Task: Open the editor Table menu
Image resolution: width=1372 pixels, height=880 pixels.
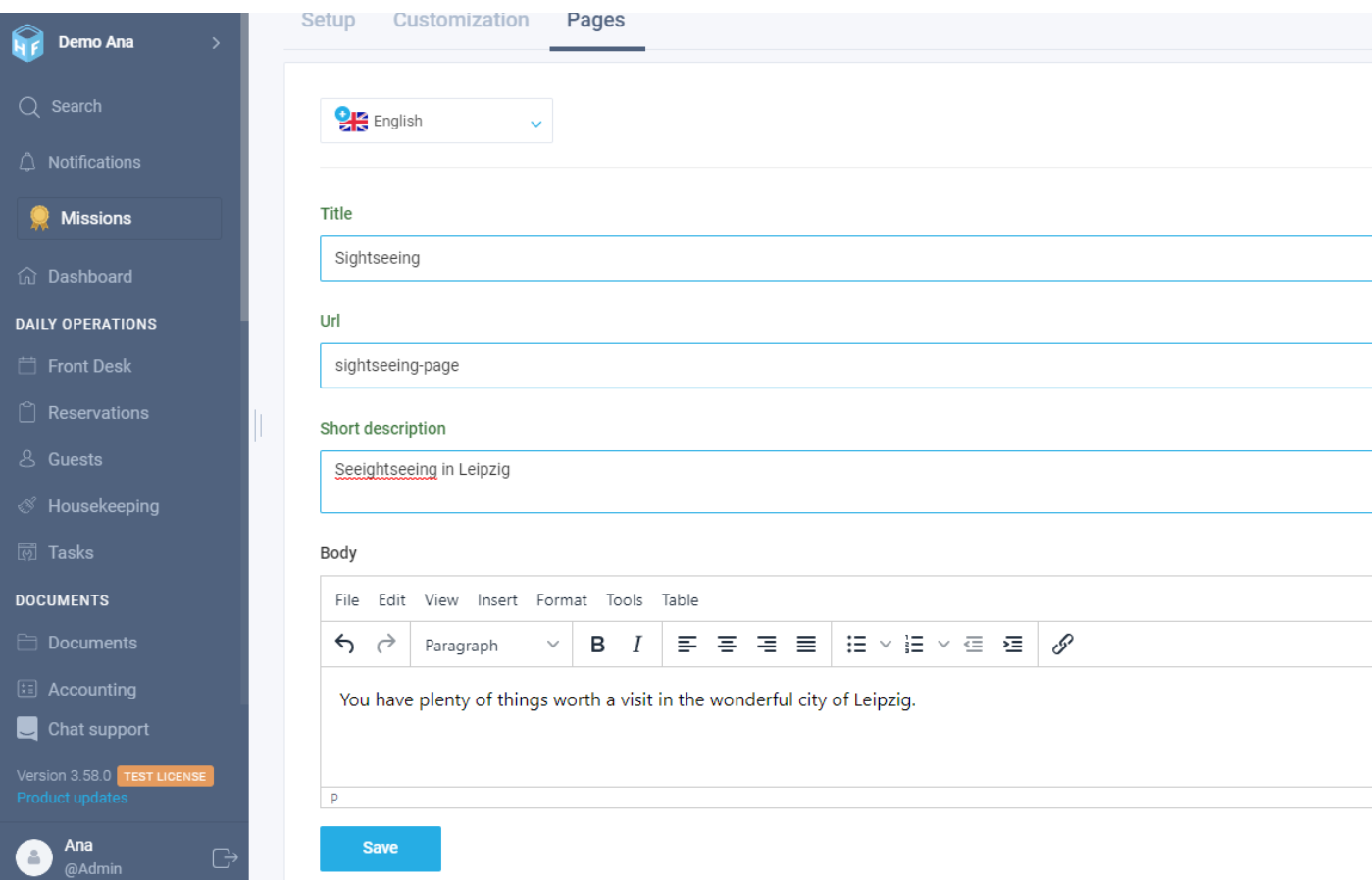Action: (680, 600)
